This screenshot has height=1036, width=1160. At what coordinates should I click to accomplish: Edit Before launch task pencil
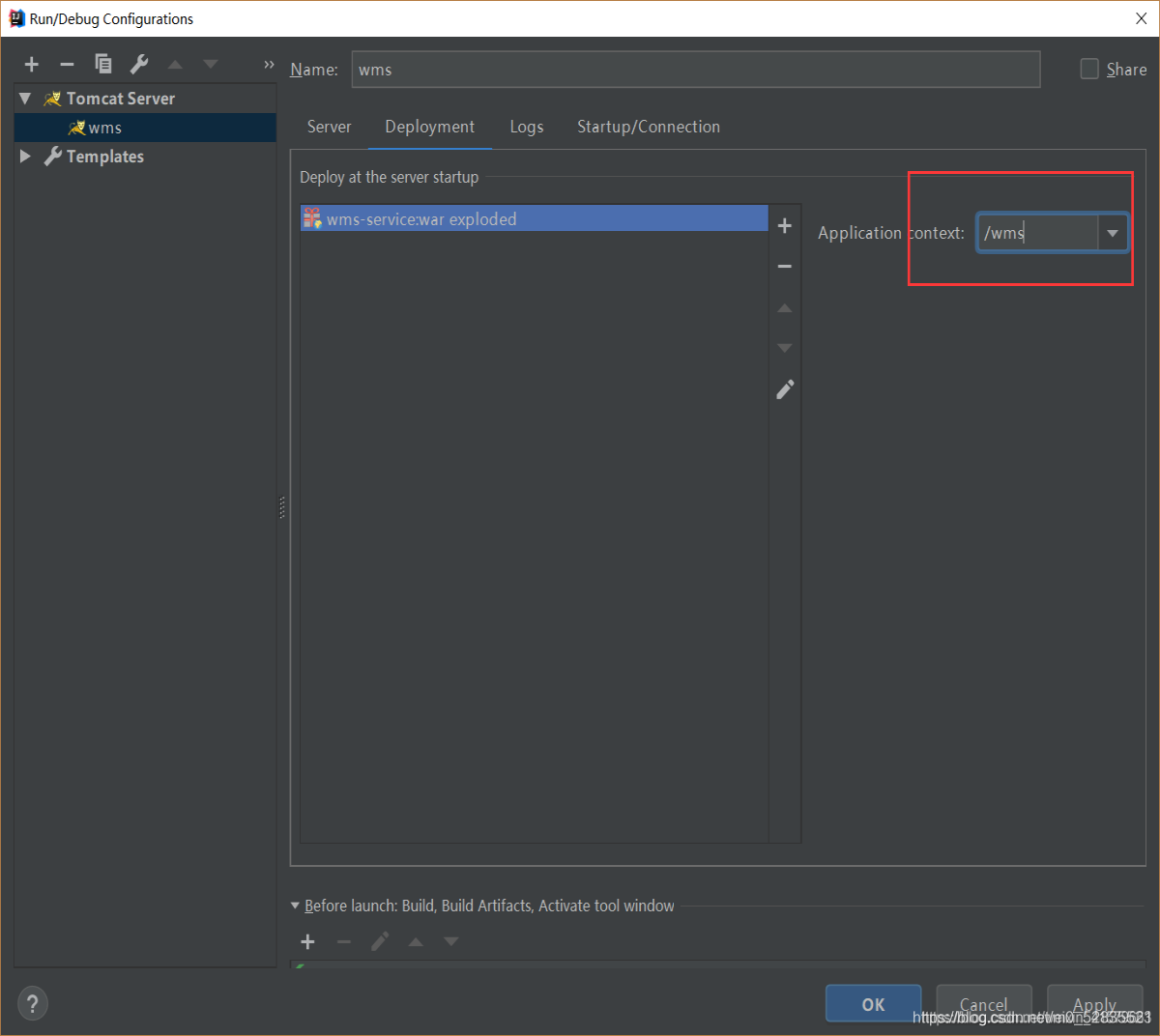[x=380, y=941]
